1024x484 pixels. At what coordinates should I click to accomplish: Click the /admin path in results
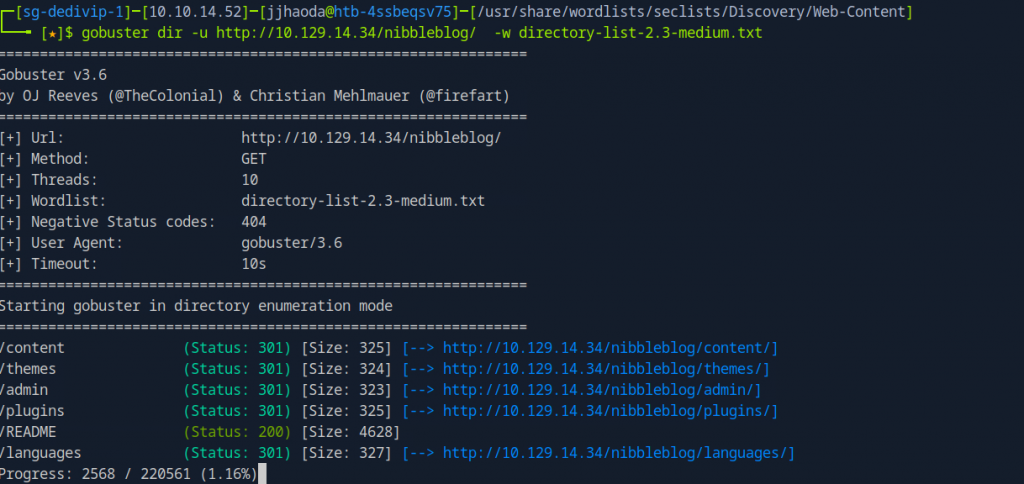[24, 390]
